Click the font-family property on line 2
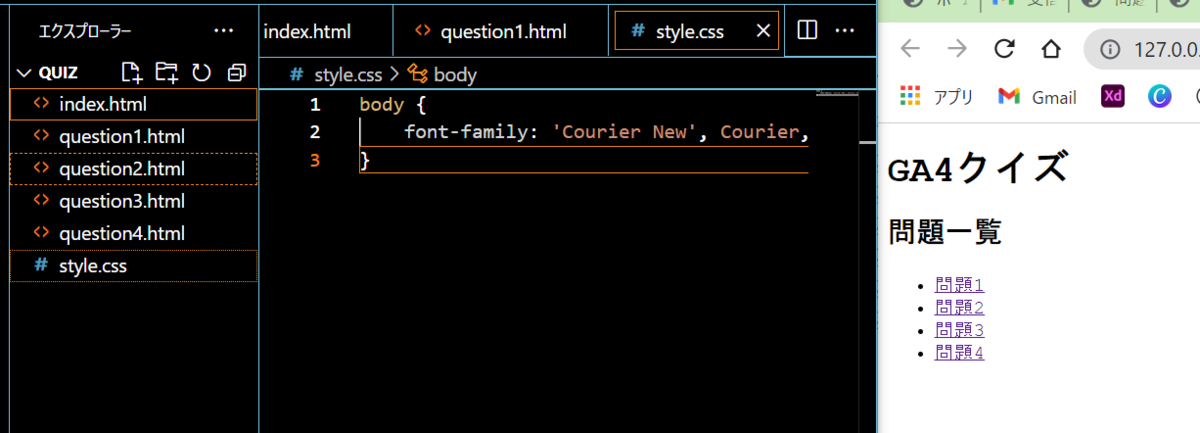The height and width of the screenshot is (433, 1200). click(x=466, y=132)
